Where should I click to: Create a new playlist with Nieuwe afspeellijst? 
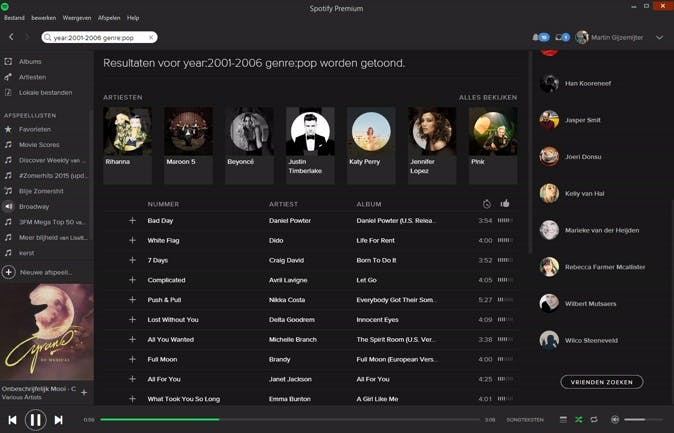(37, 272)
